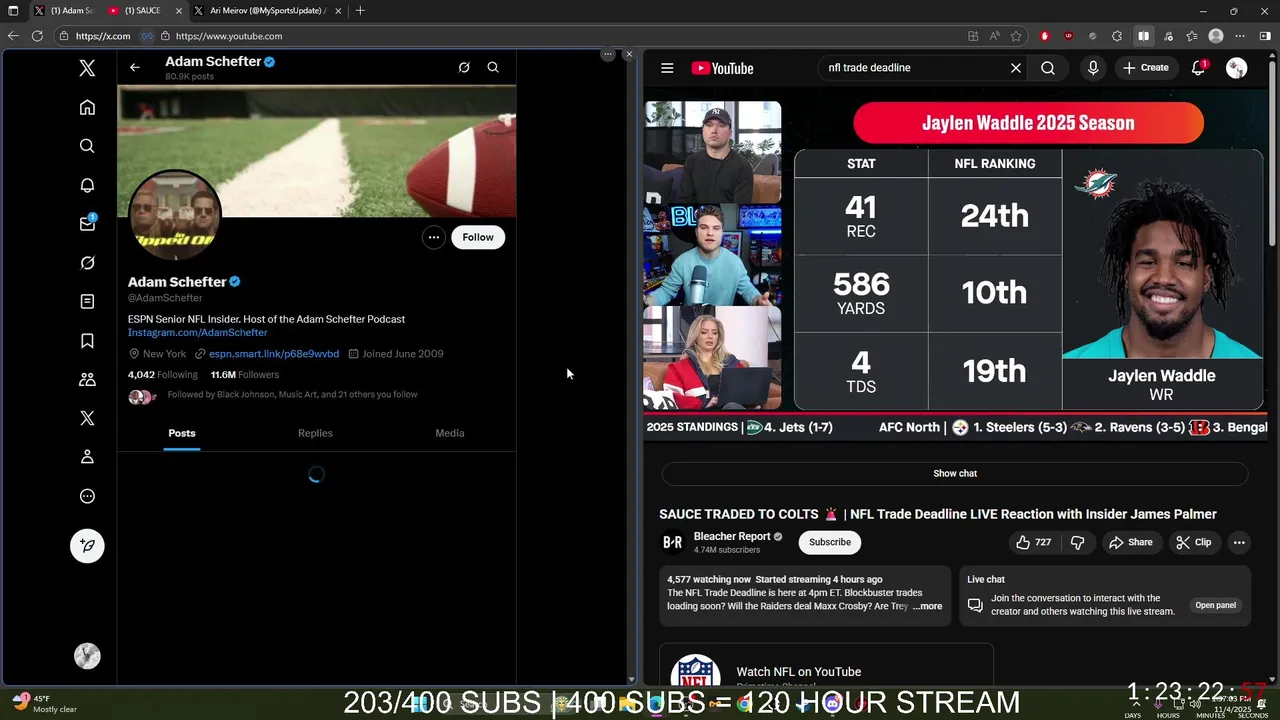This screenshot has height=720, width=1280.
Task: Open the YouTube account avatar menu
Action: pos(1237,68)
